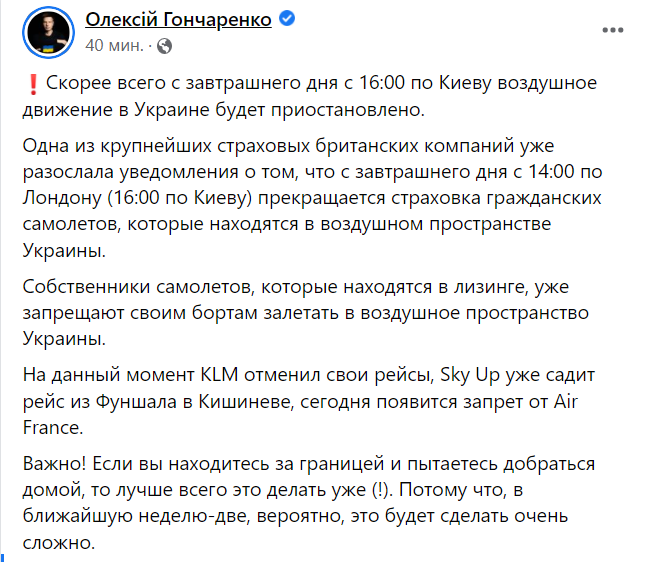Screen dimensions: 650x562
Task: Click the final word сложно in the post
Action: [58, 543]
